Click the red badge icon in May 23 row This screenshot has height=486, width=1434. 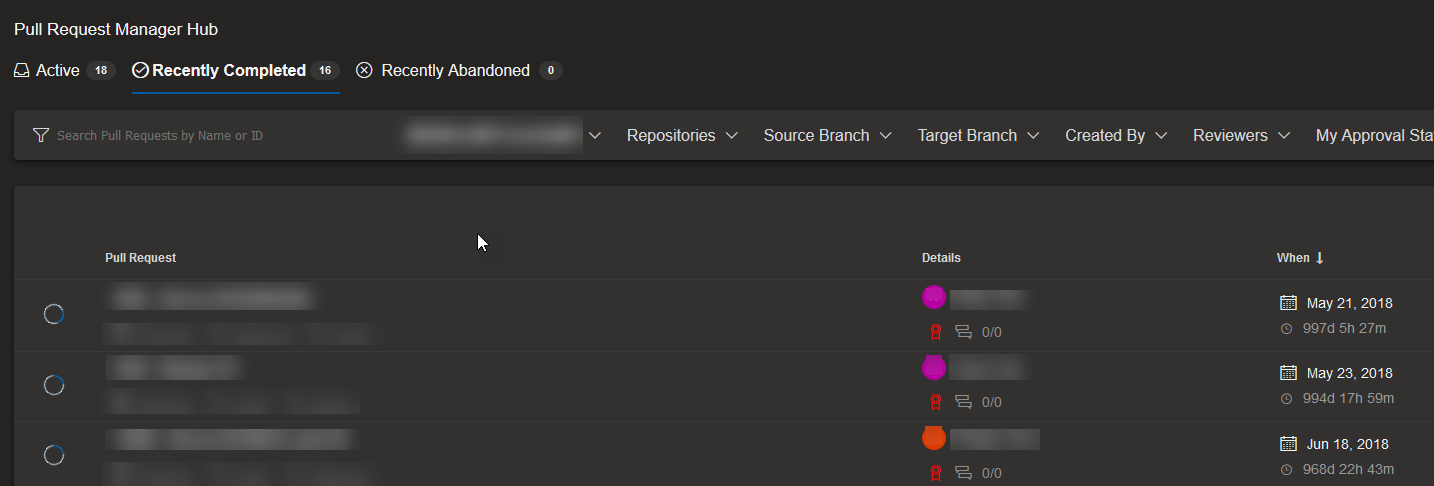click(x=936, y=402)
